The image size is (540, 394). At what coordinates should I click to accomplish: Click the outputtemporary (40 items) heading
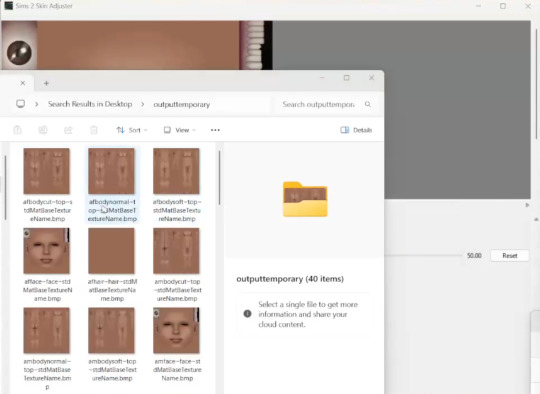(290, 279)
